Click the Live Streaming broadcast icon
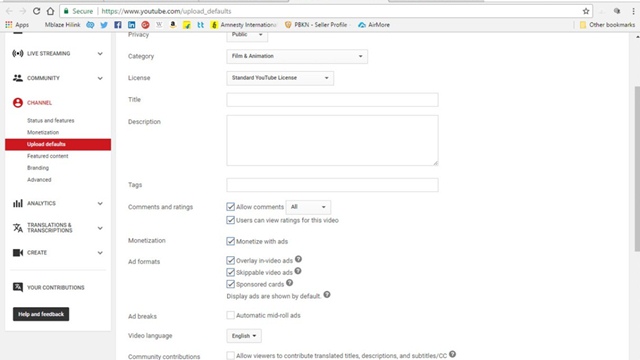Viewport: 640px width, 360px height. coord(18,53)
